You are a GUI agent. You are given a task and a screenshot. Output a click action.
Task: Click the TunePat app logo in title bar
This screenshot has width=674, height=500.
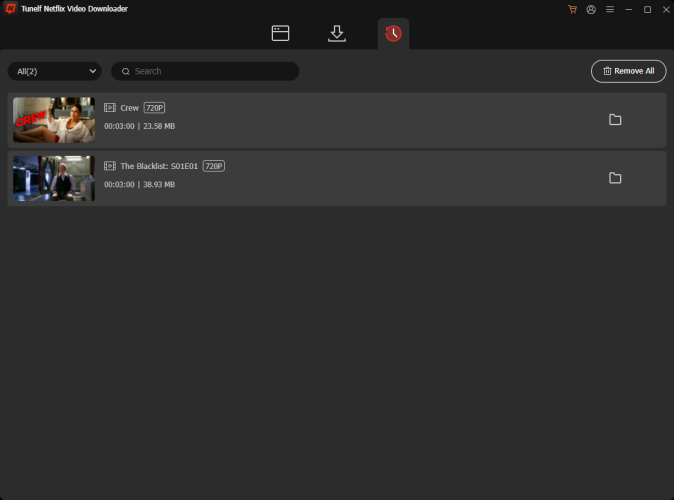[x=9, y=9]
